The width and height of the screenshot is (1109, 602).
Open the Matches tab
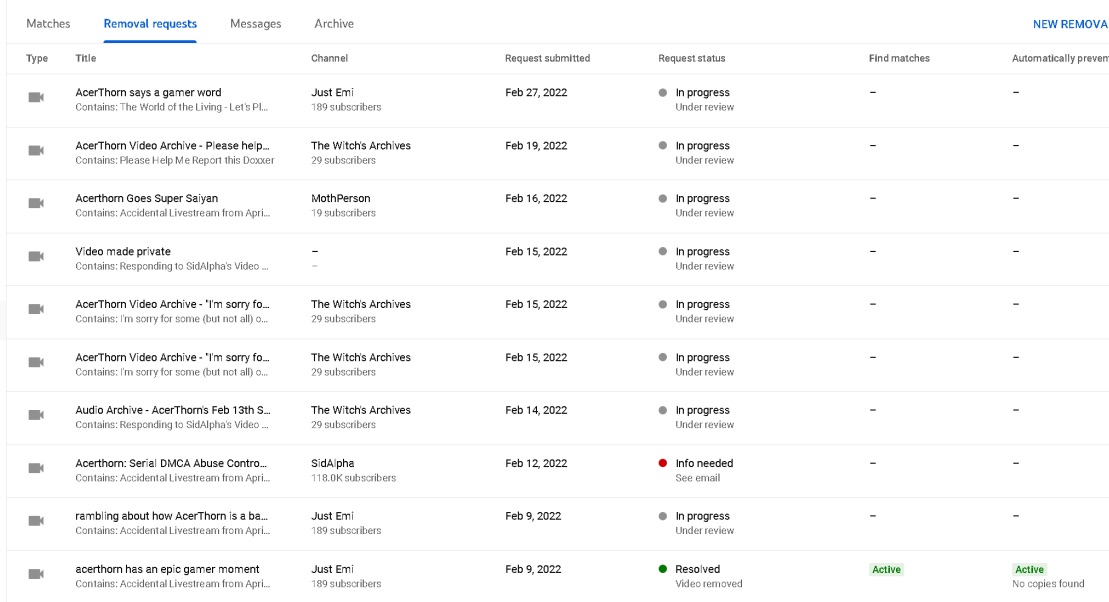(x=48, y=23)
